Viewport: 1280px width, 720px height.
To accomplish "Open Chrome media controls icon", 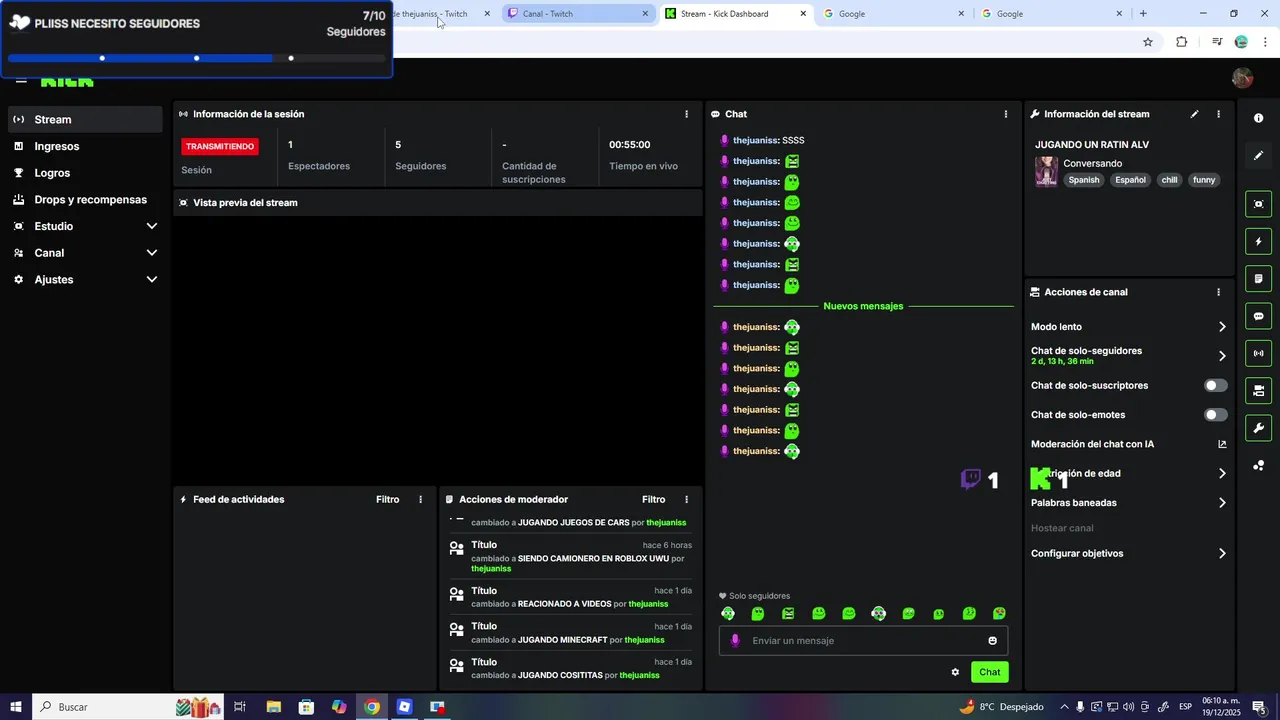I will click(x=1217, y=42).
